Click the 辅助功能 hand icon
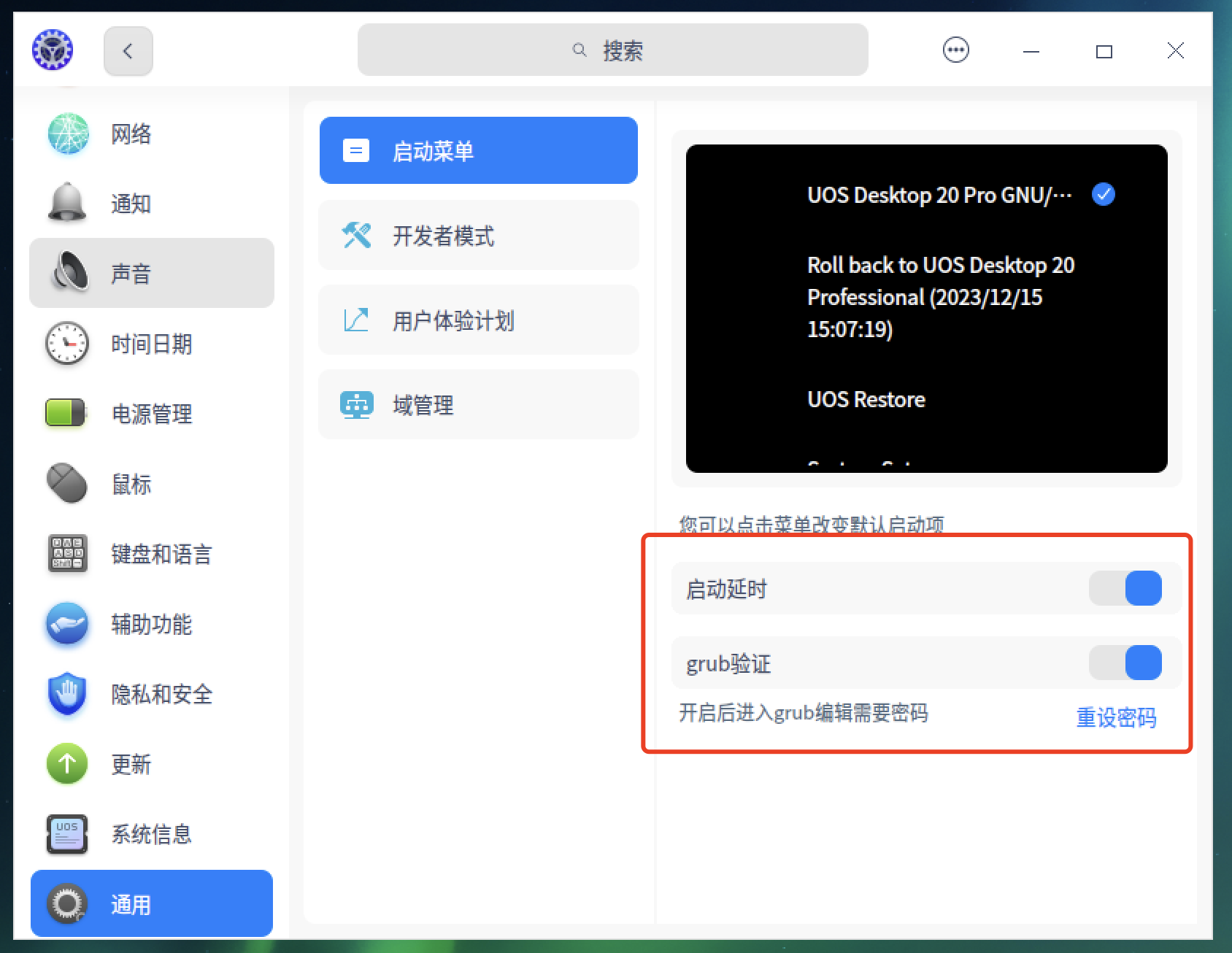 coord(67,623)
